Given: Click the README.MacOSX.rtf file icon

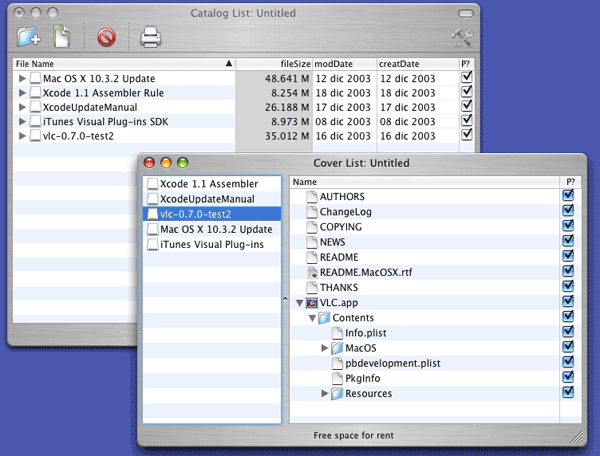Looking at the screenshot, I should [312, 272].
